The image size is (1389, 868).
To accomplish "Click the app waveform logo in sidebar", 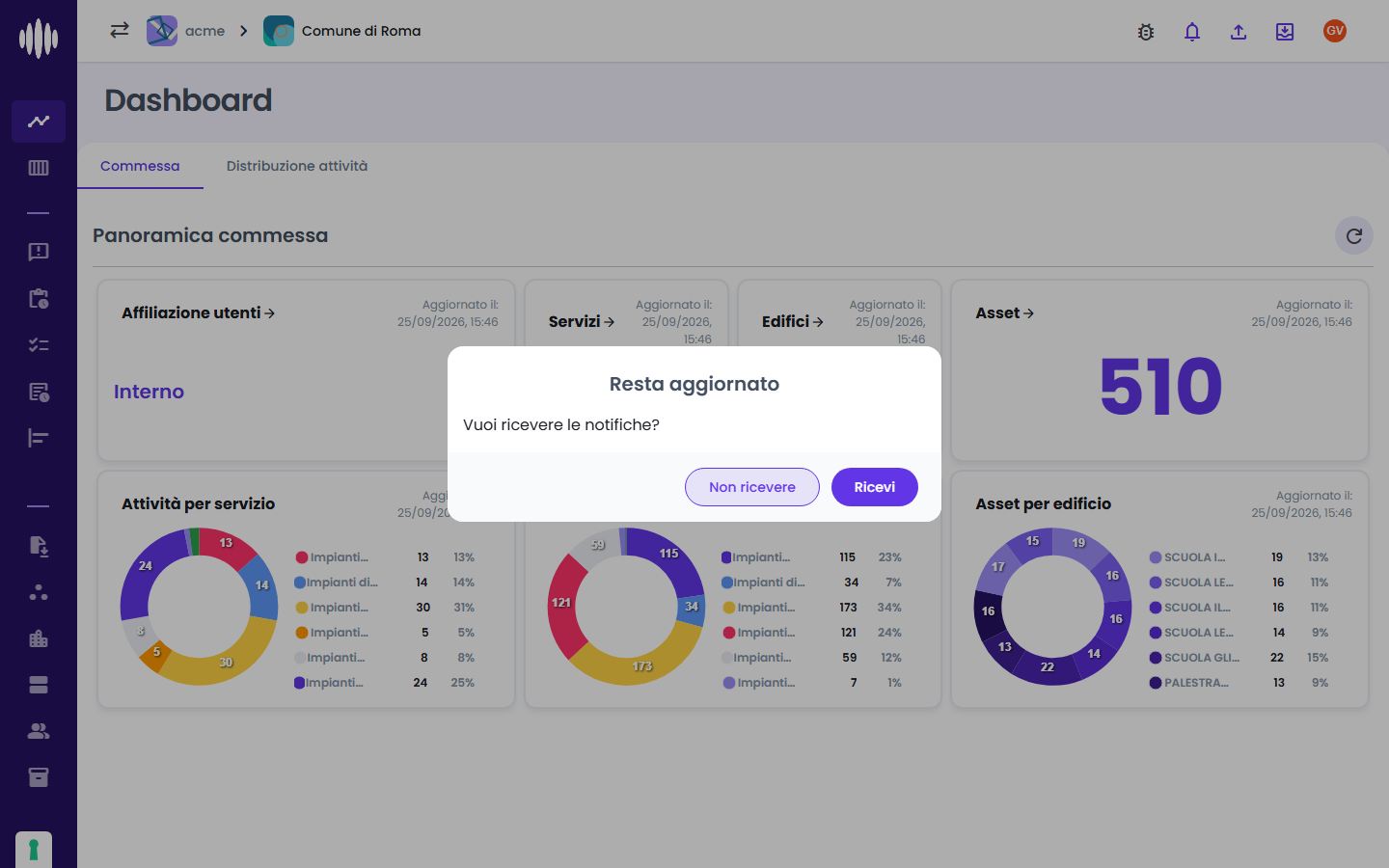I will click(39, 39).
